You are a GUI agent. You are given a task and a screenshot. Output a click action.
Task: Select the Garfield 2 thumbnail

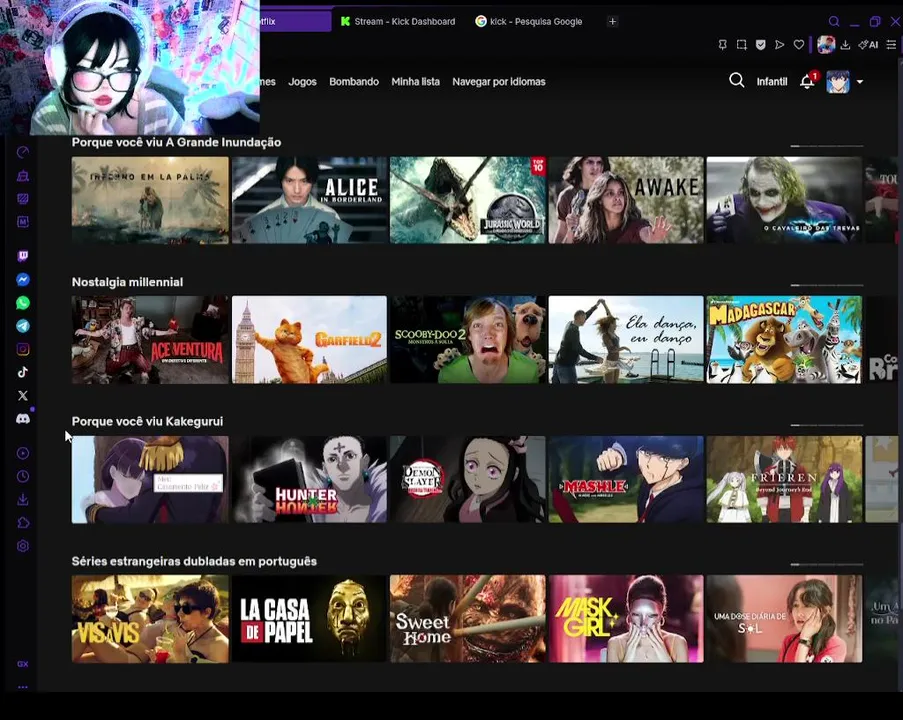[309, 340]
